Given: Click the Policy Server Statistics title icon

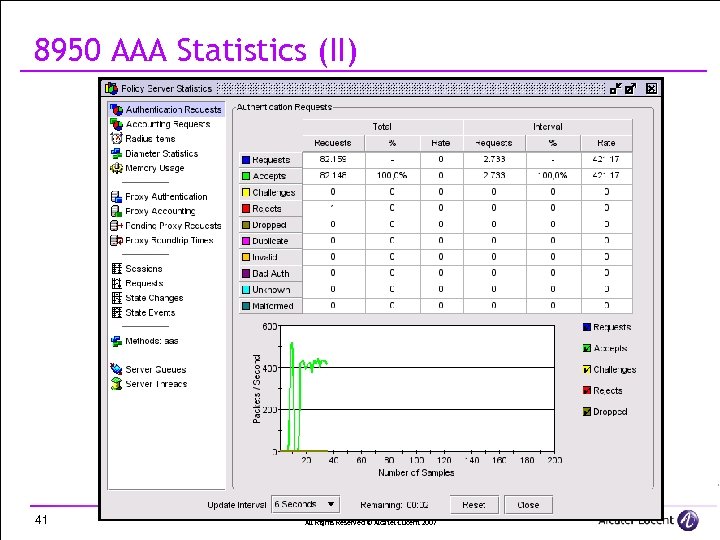Looking at the screenshot, I should [x=111, y=88].
